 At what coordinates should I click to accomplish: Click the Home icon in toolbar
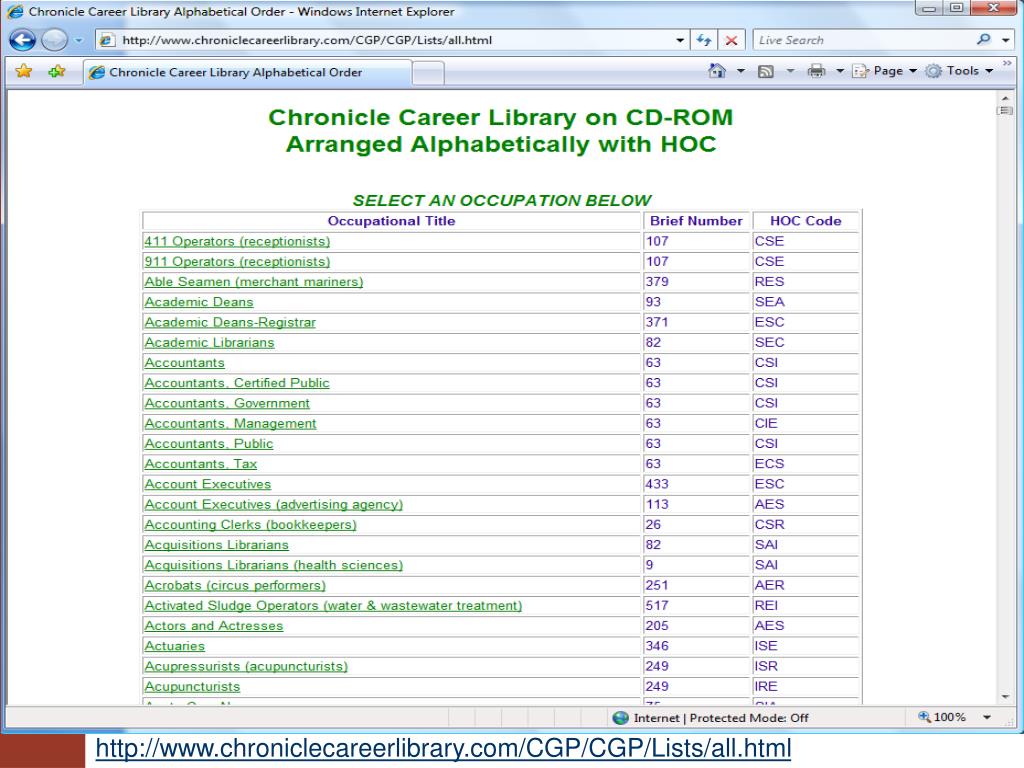tap(717, 71)
